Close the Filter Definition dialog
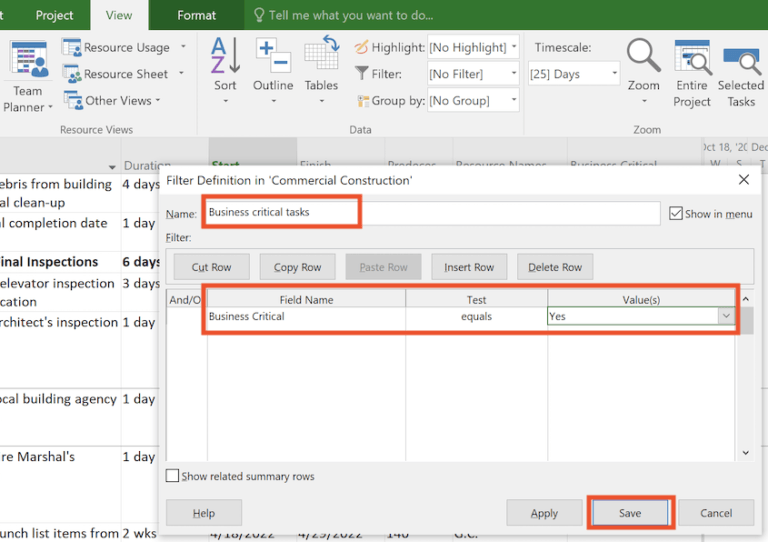The width and height of the screenshot is (768, 542). coord(744,180)
